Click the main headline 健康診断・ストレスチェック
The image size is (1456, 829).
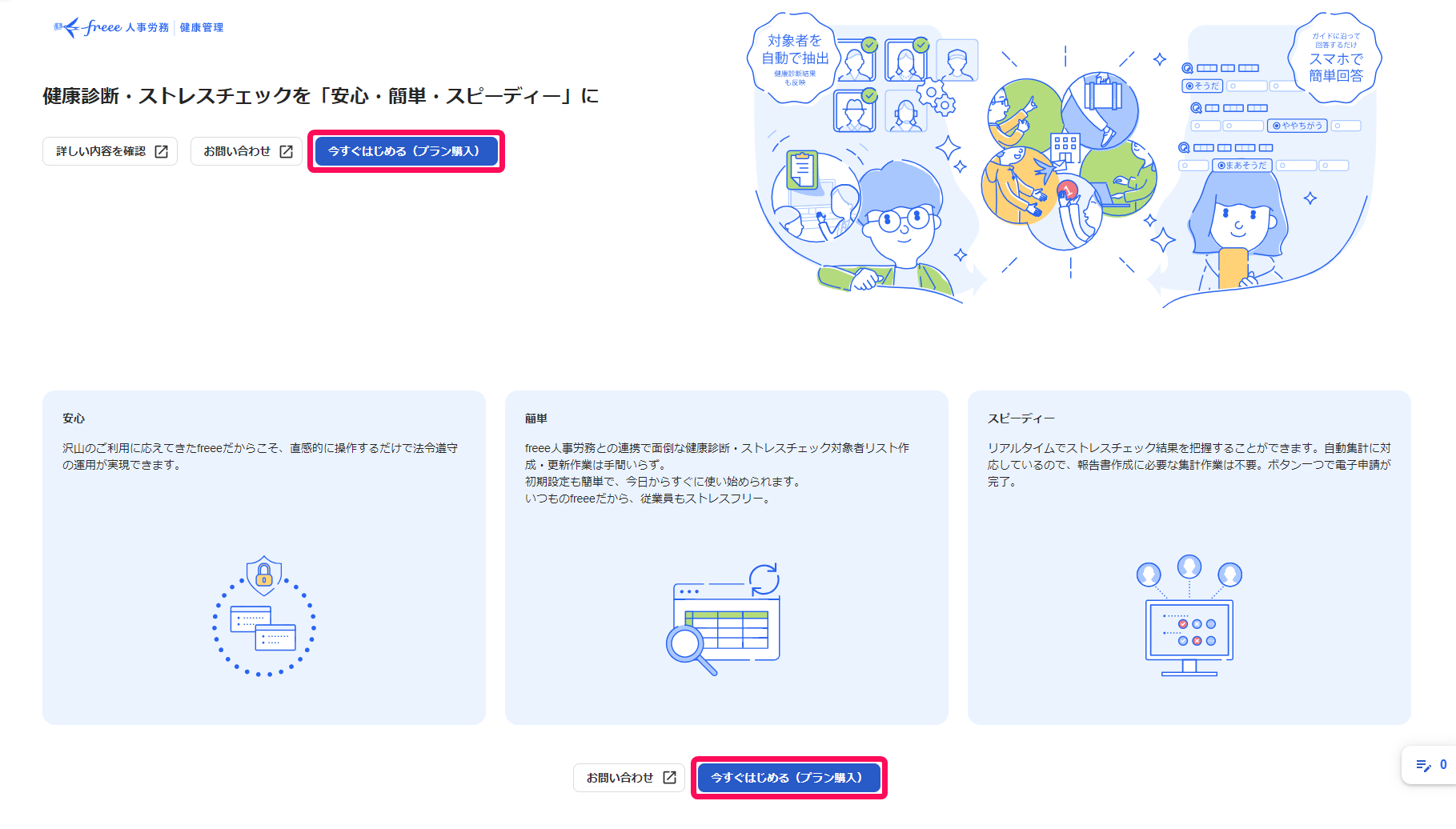(320, 96)
